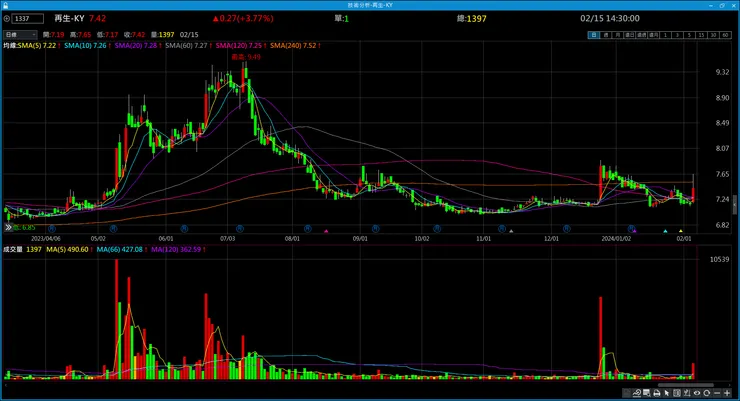Click the SMA(5) 7.22 moving average label

pos(39,46)
